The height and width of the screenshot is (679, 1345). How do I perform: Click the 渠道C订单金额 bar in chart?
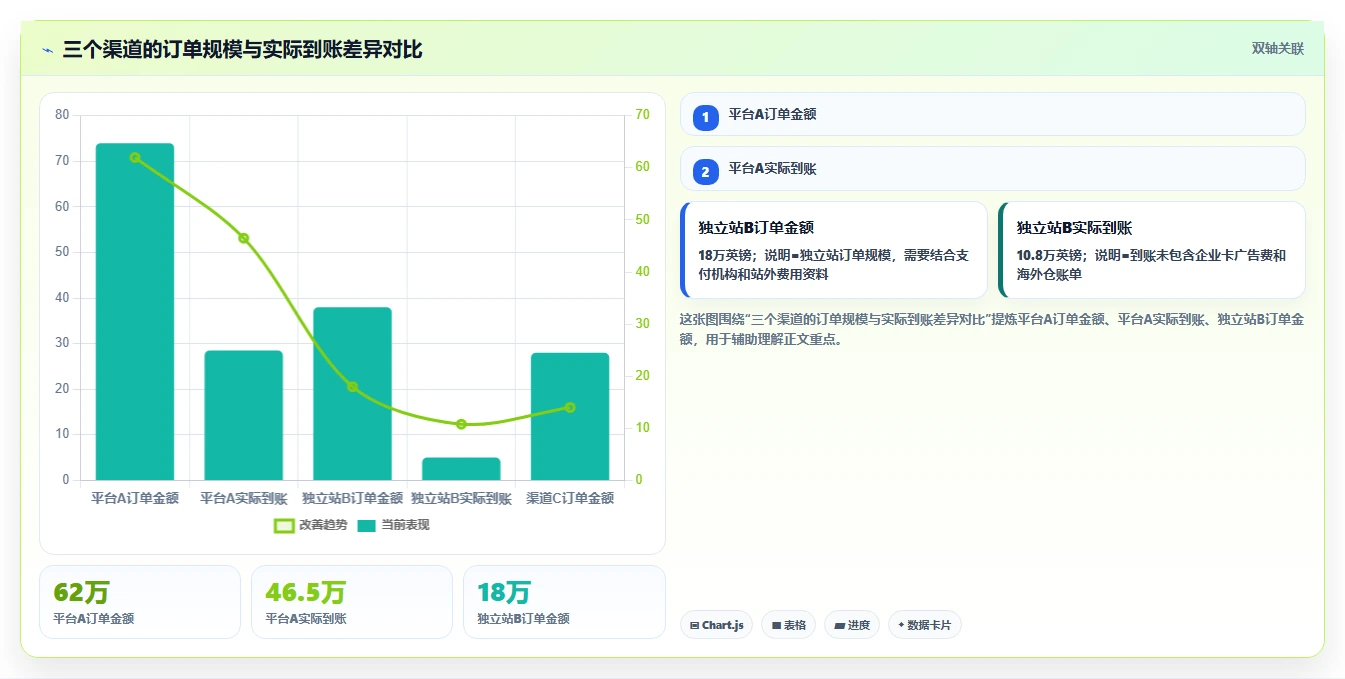click(x=570, y=417)
